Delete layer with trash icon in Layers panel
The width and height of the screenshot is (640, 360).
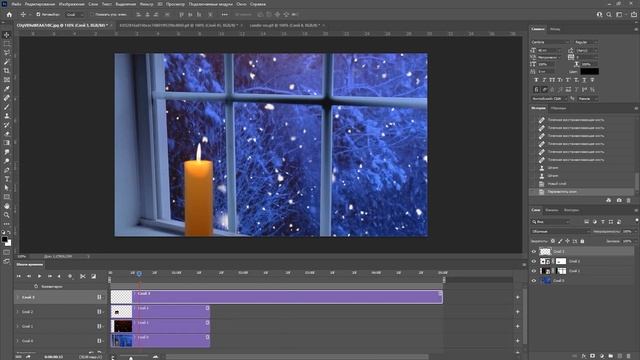(629, 356)
